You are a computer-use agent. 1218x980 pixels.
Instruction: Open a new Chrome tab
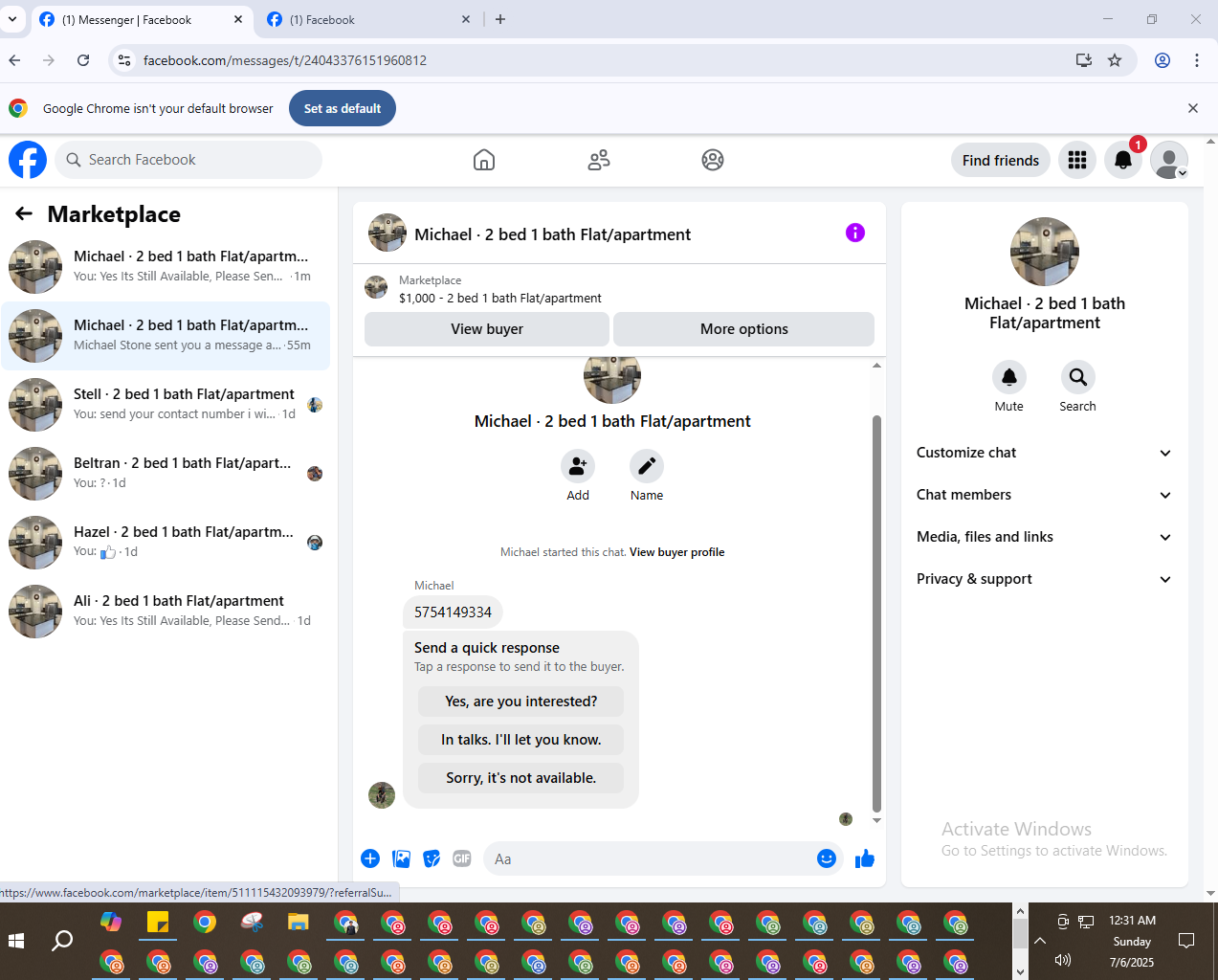pyautogui.click(x=500, y=19)
